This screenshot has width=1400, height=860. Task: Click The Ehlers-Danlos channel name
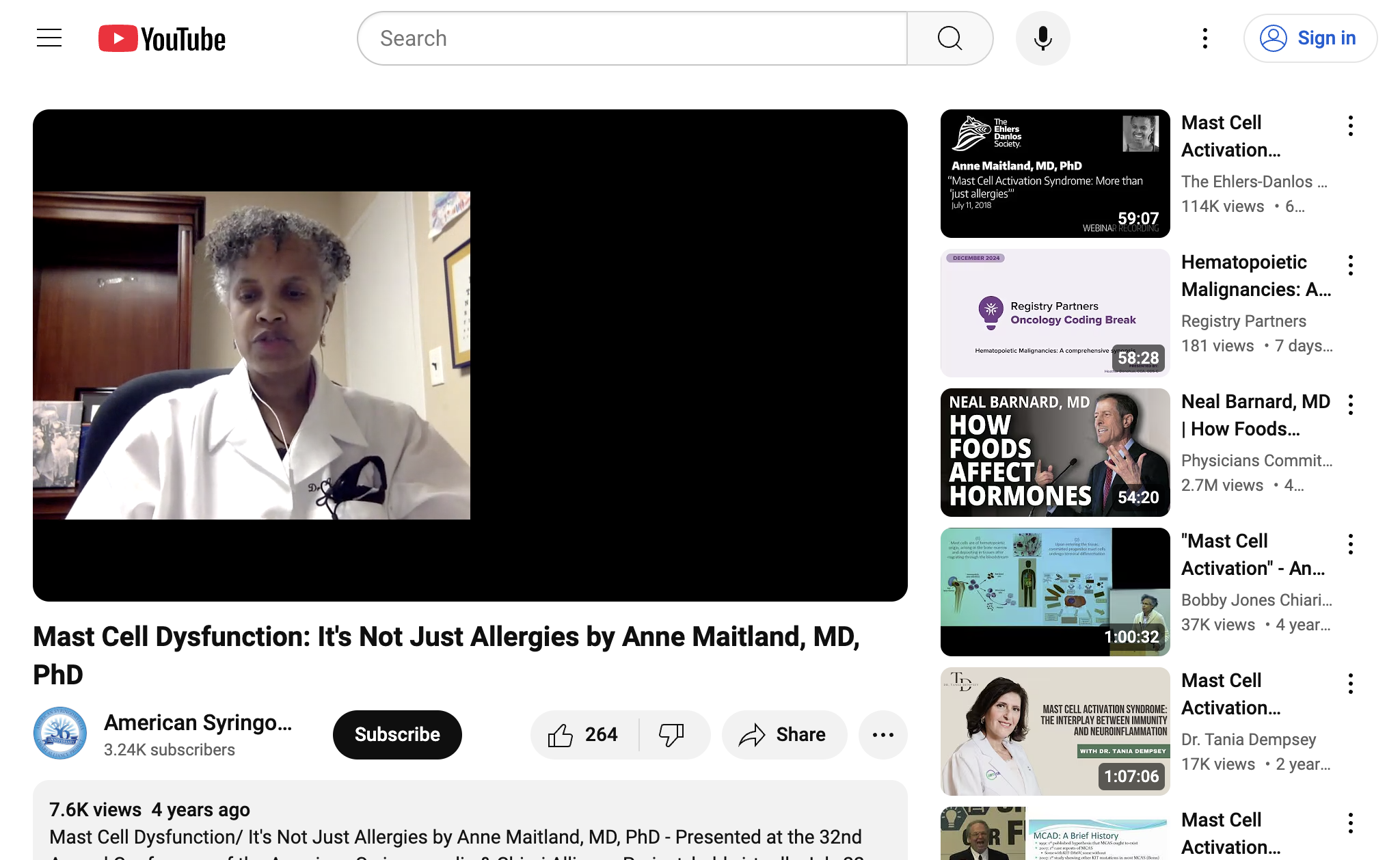[x=1254, y=182]
